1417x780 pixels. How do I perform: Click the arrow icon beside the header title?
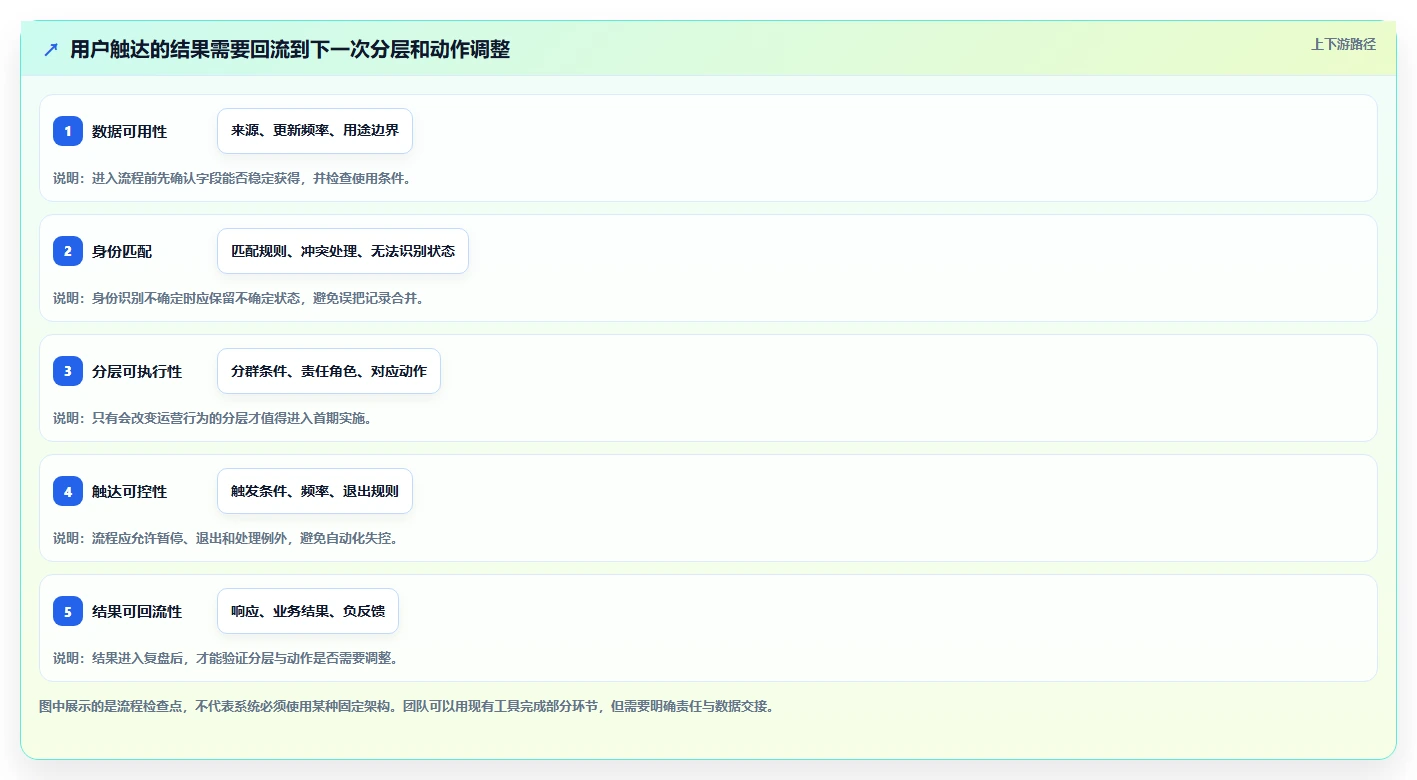coord(51,50)
